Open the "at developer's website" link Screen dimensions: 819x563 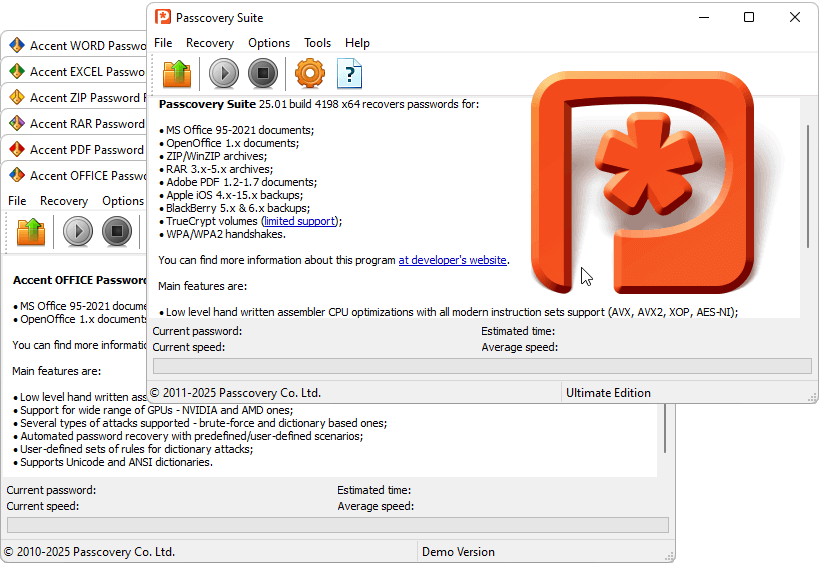click(452, 260)
